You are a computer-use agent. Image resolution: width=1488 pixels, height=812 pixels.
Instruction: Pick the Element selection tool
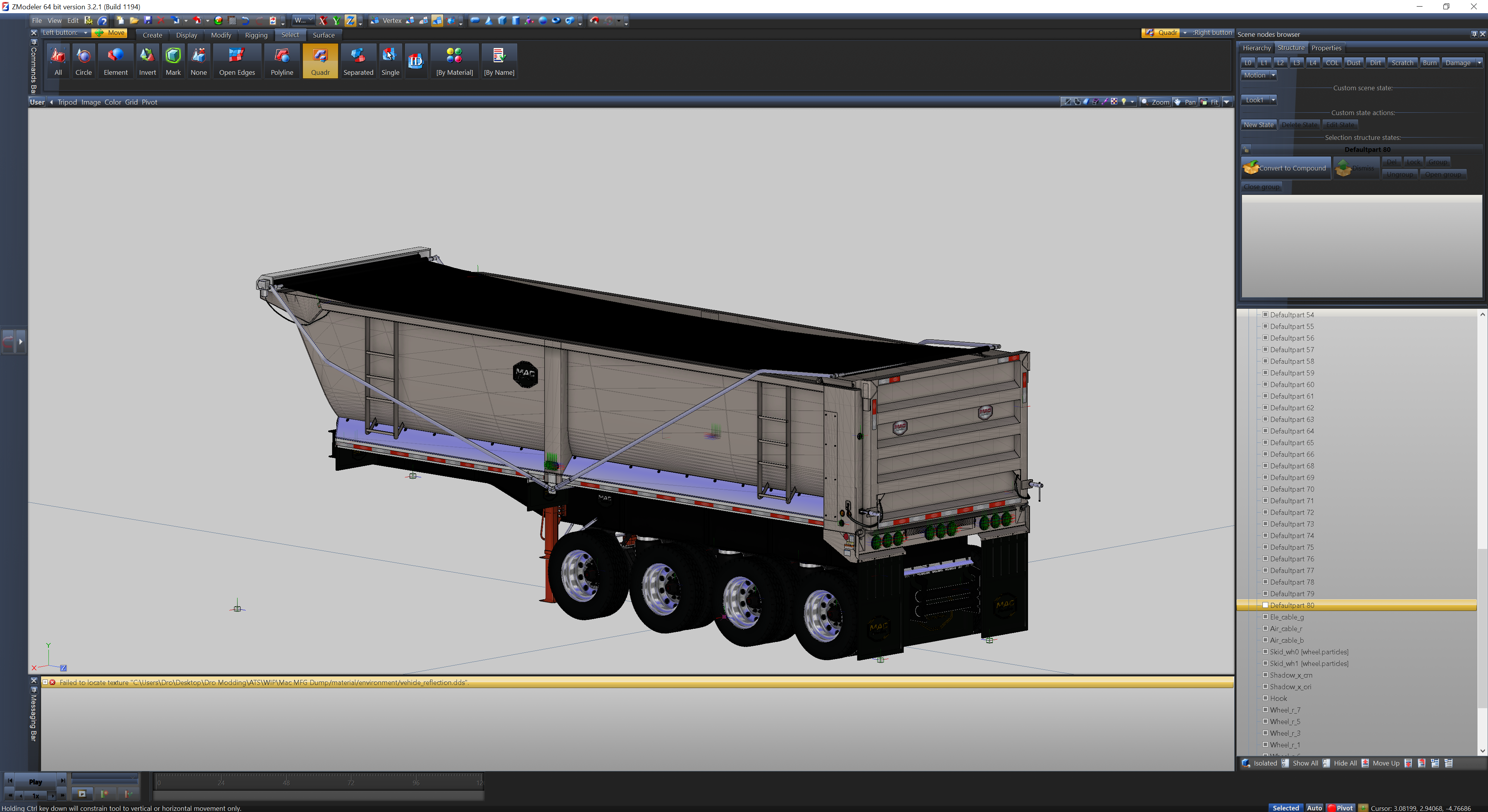click(x=115, y=61)
